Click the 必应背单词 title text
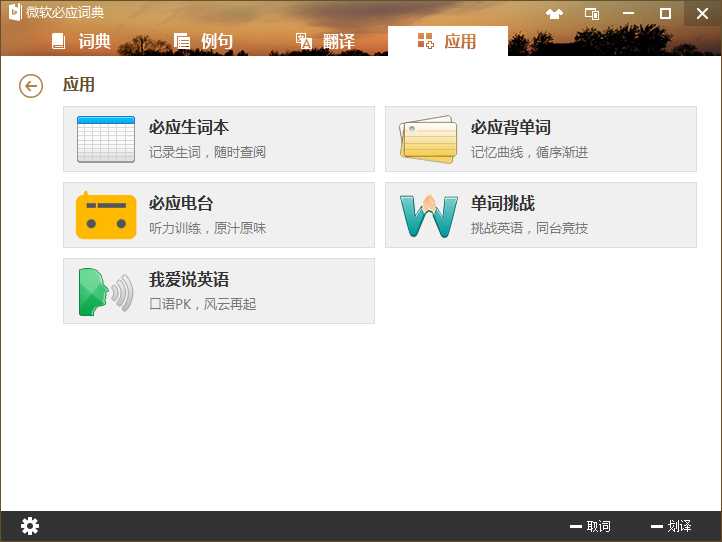This screenshot has width=722, height=542. coord(511,128)
